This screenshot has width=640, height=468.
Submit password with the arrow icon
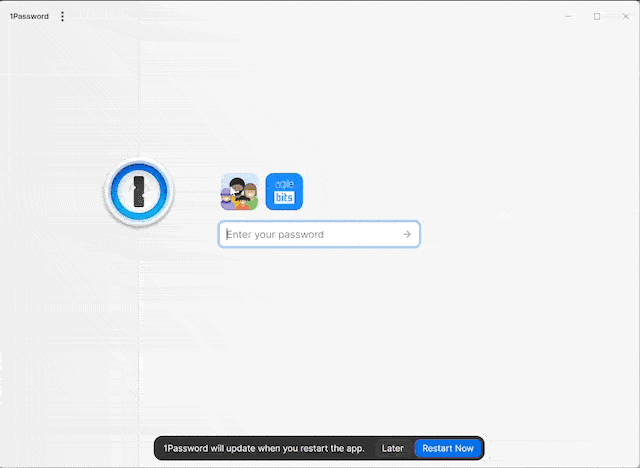click(407, 234)
